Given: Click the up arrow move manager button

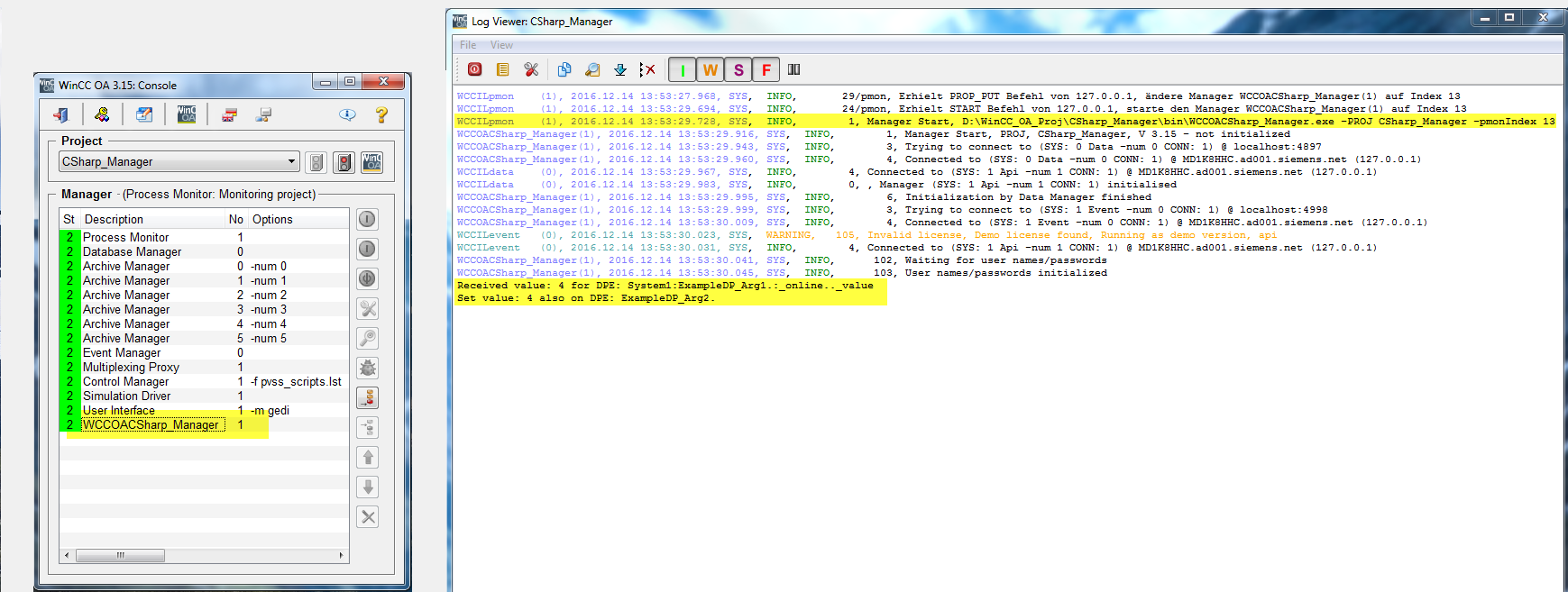Looking at the screenshot, I should [367, 457].
